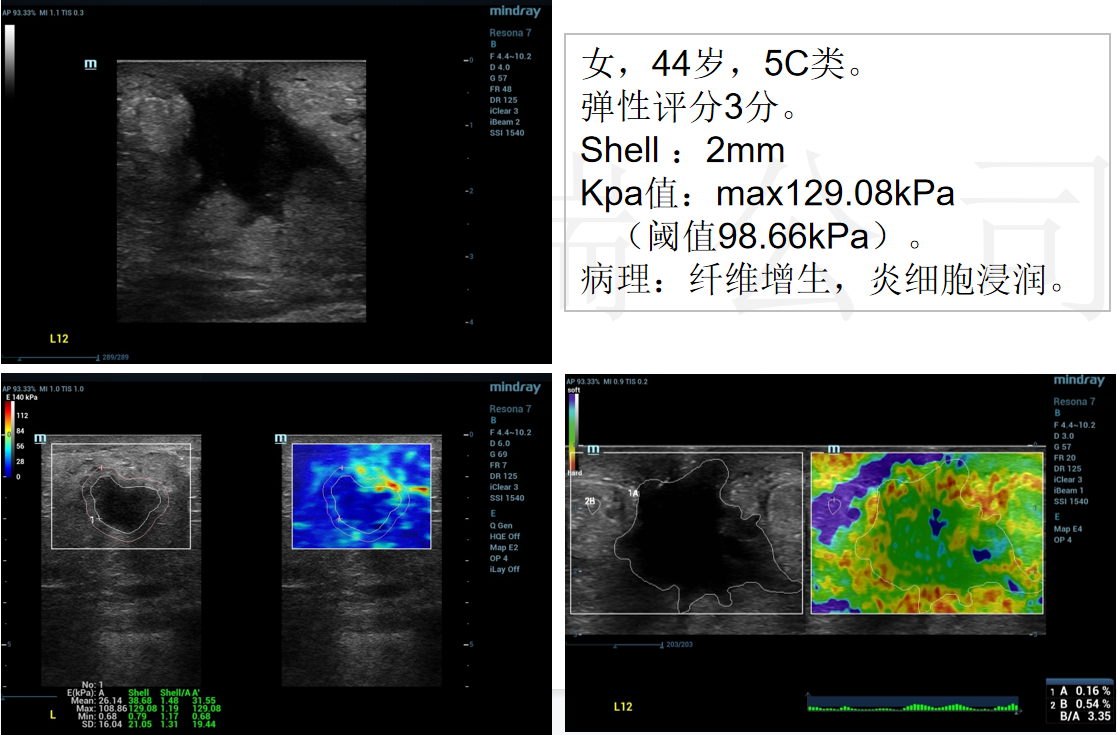The image size is (1117, 735).
Task: Select the Shell column header in results table
Action: (x=138, y=692)
